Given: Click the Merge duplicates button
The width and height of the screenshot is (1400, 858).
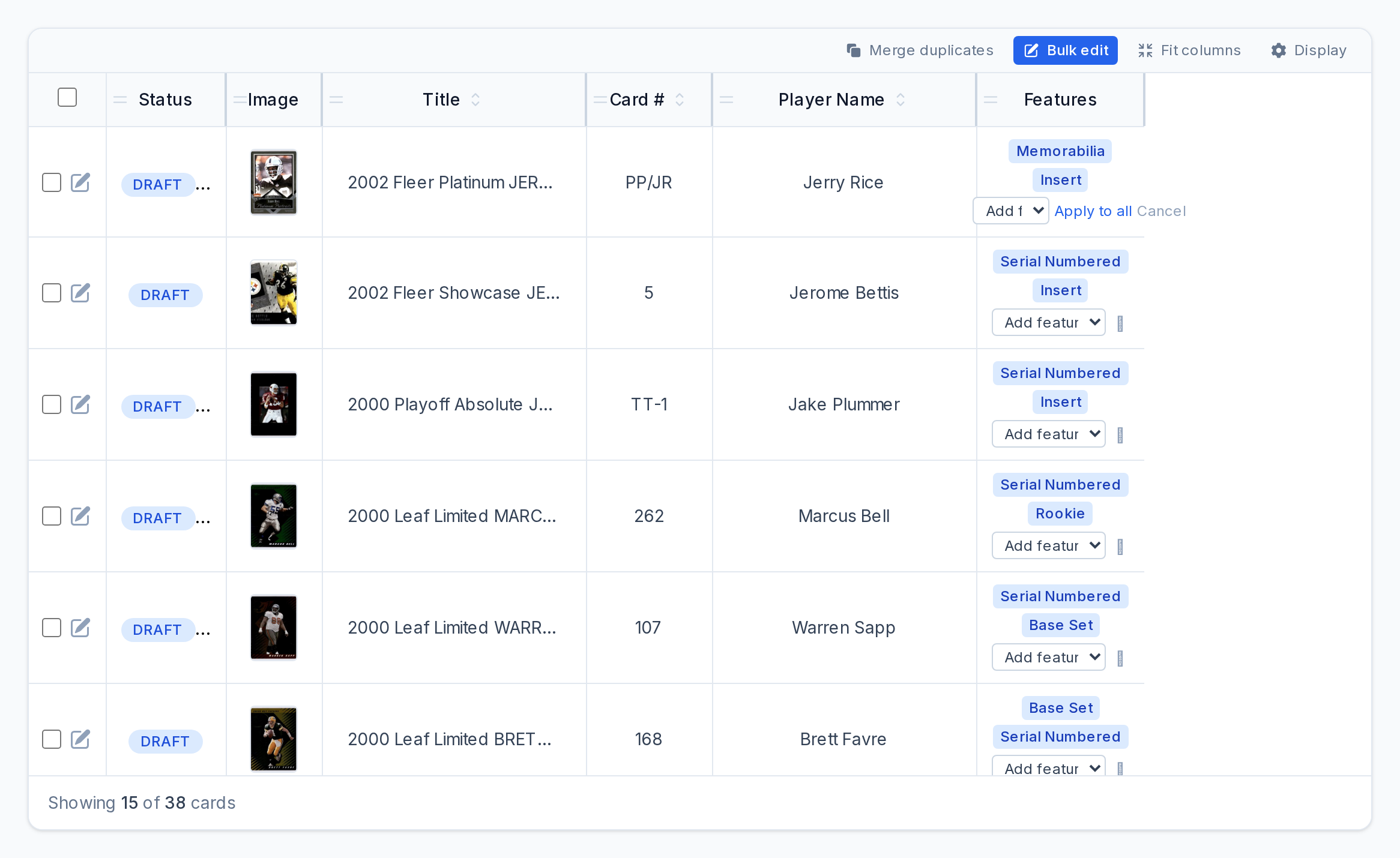Looking at the screenshot, I should point(920,50).
